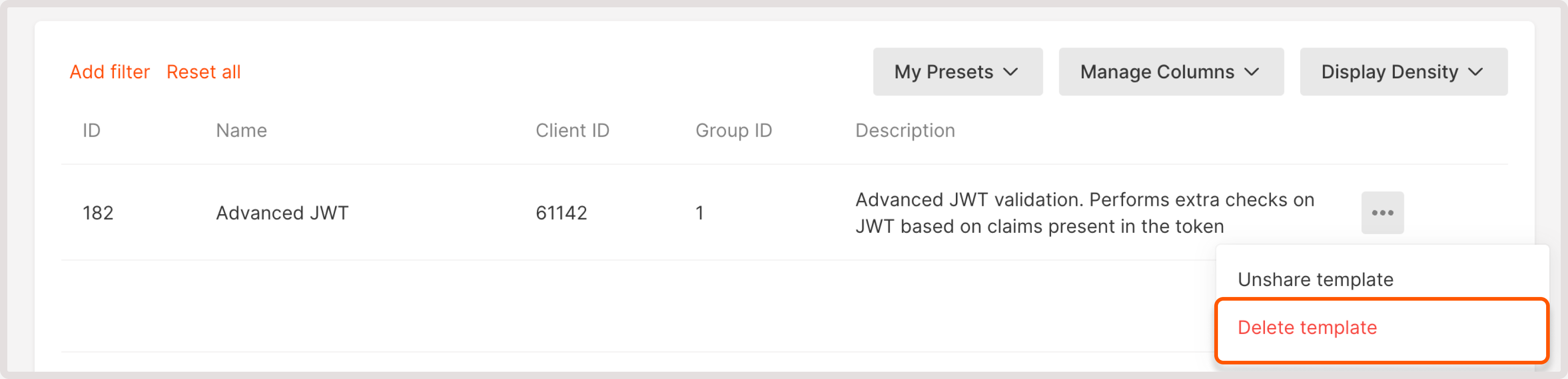Click the chevron arrow on Display Density
Image resolution: width=1568 pixels, height=379 pixels.
(1475, 72)
